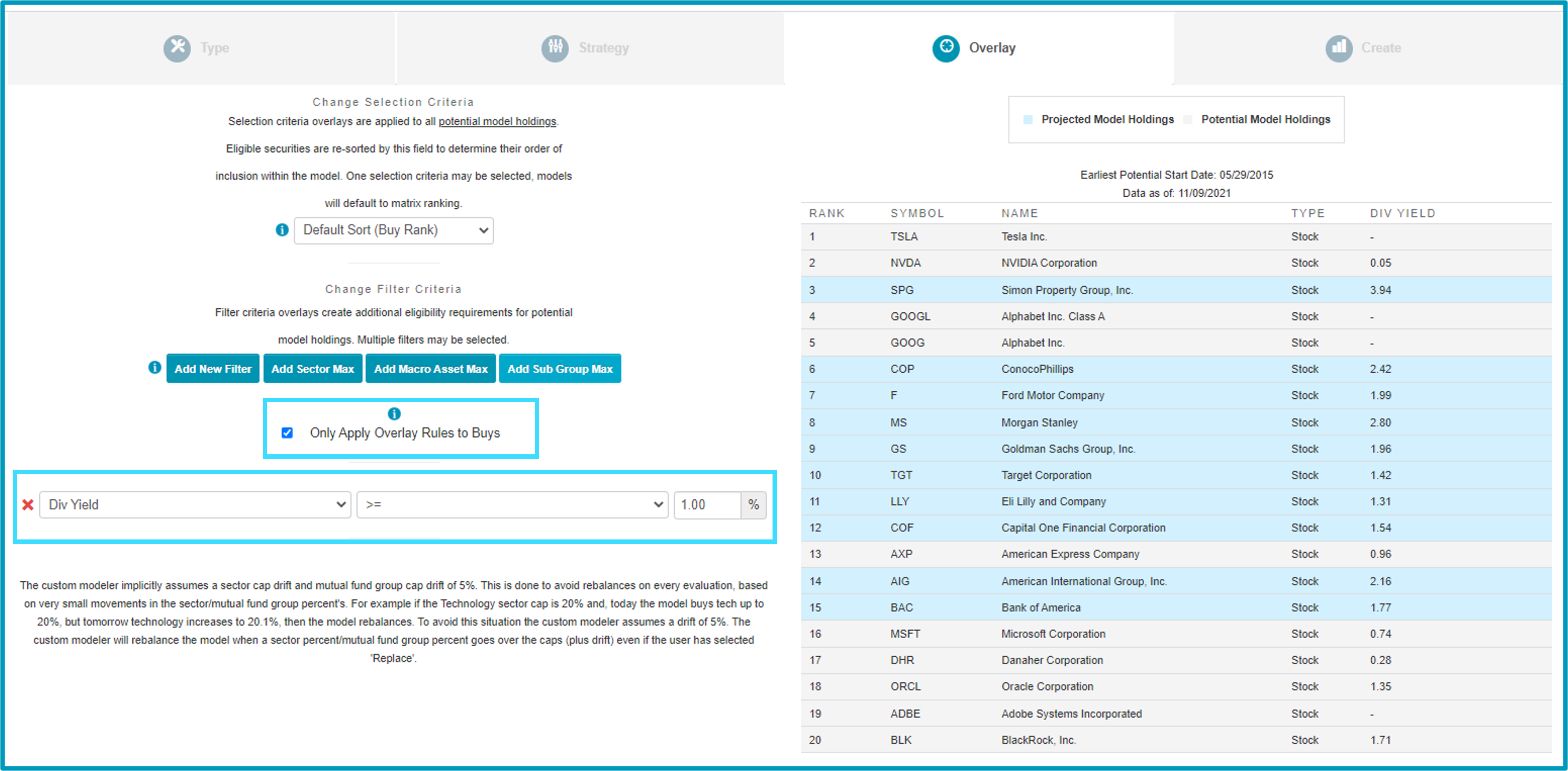
Task: Open the Default Sort (Buy Rank) dropdown
Action: [x=394, y=230]
